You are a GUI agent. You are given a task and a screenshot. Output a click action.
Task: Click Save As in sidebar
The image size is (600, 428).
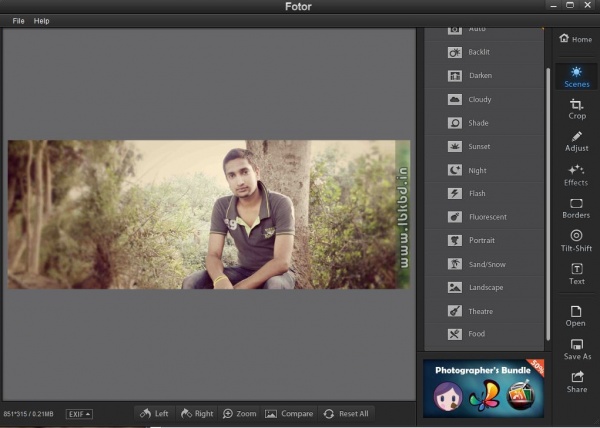pyautogui.click(x=577, y=350)
